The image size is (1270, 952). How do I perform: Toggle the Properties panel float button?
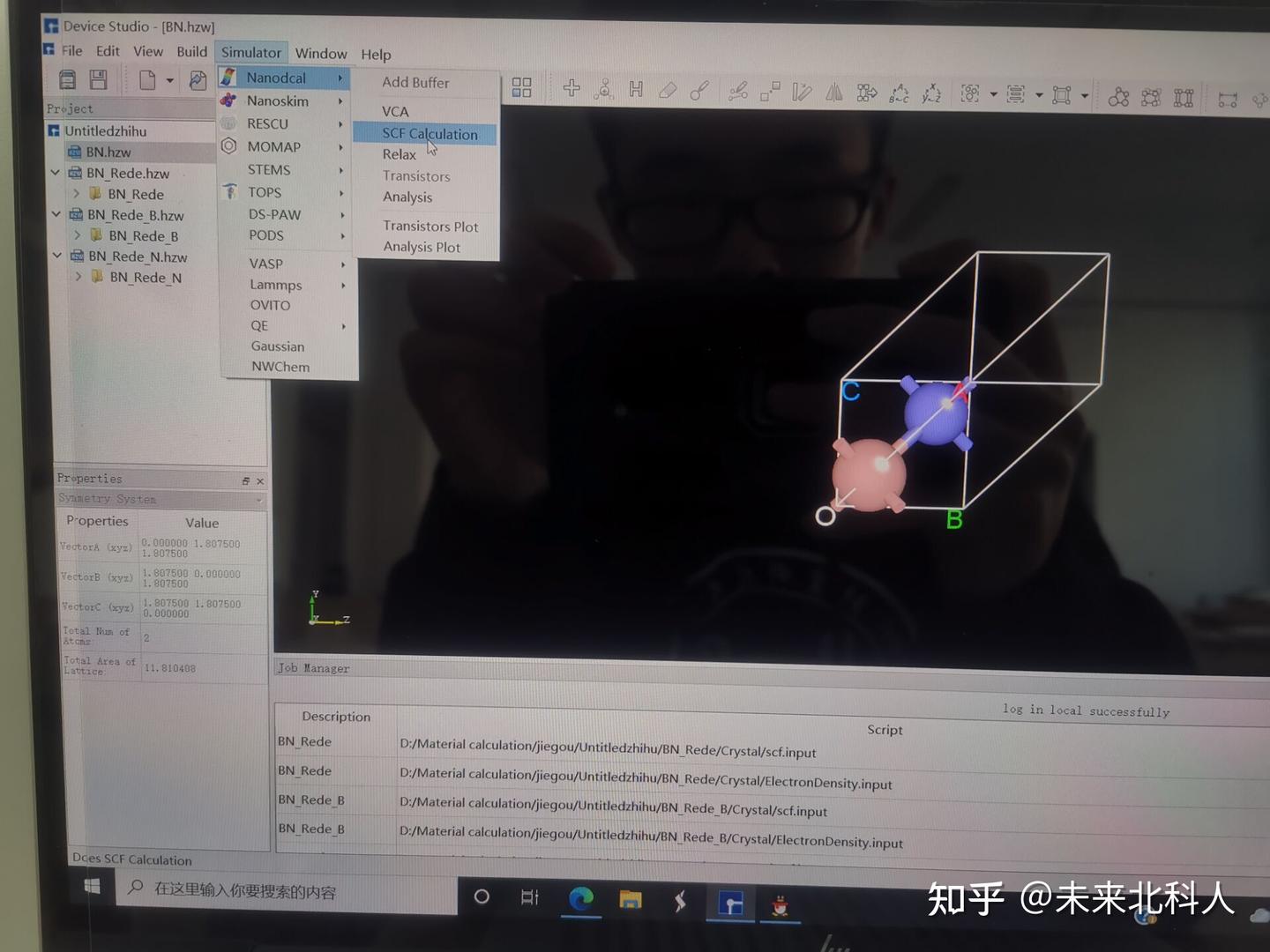click(245, 480)
